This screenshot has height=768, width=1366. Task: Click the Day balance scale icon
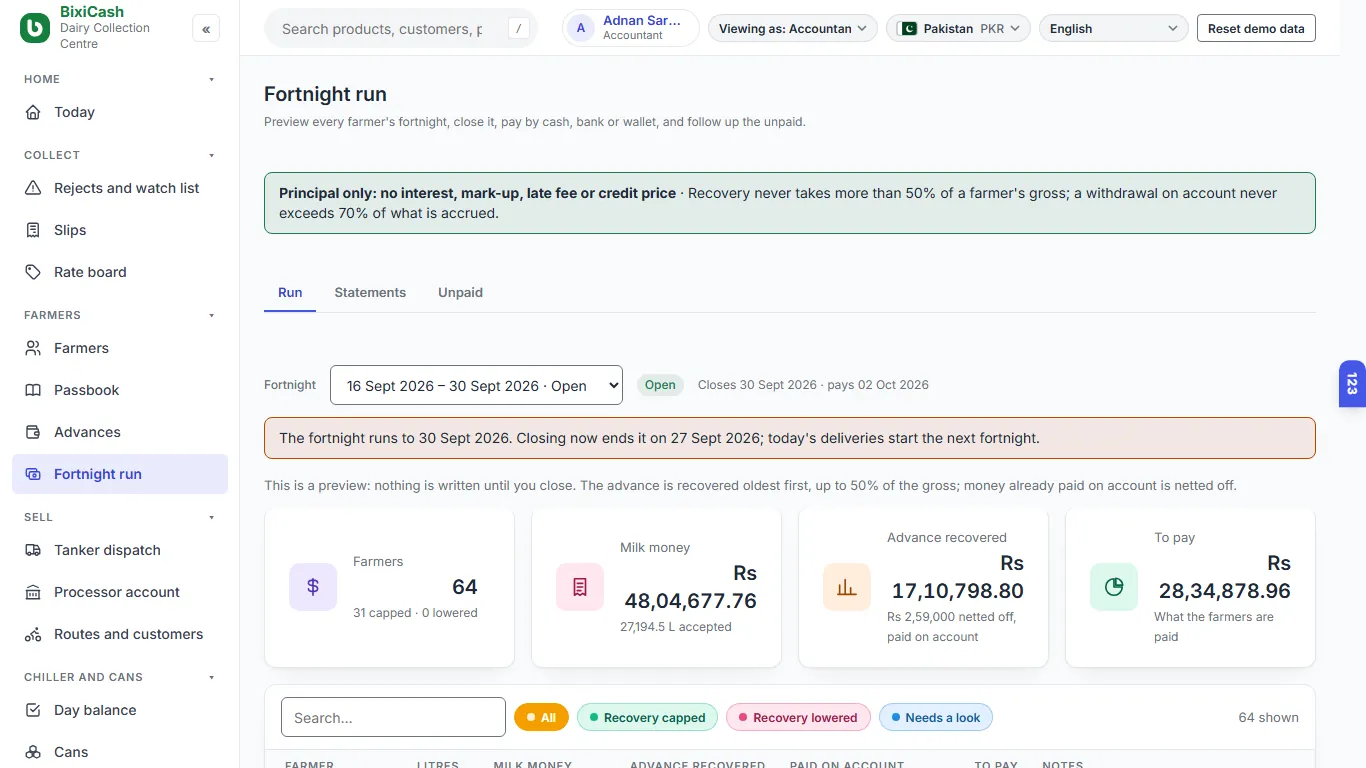pos(33,710)
